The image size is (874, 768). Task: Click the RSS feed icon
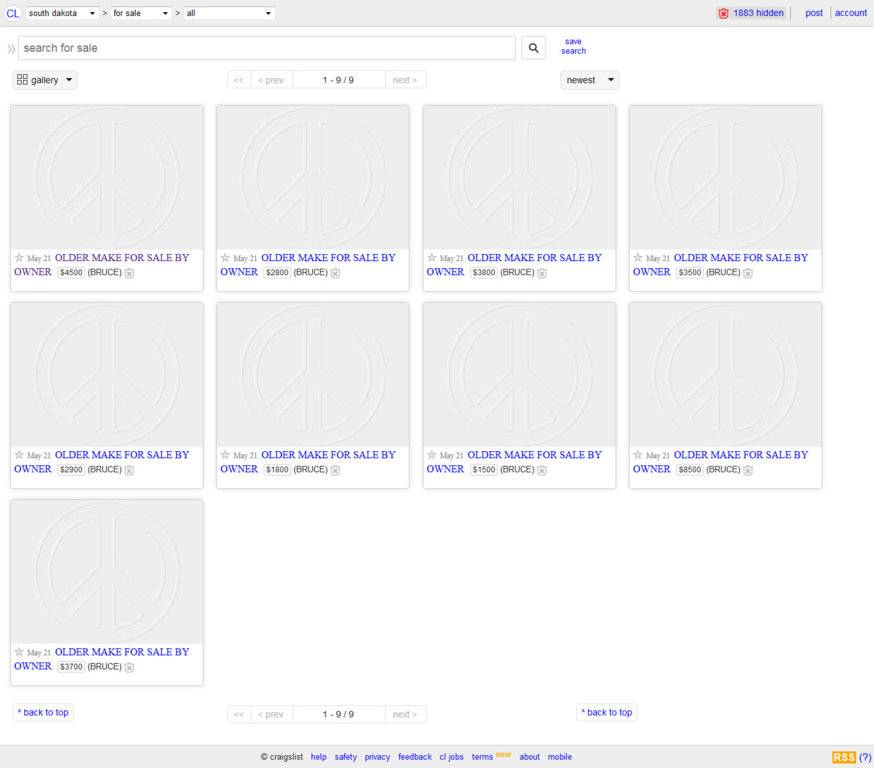coord(843,757)
